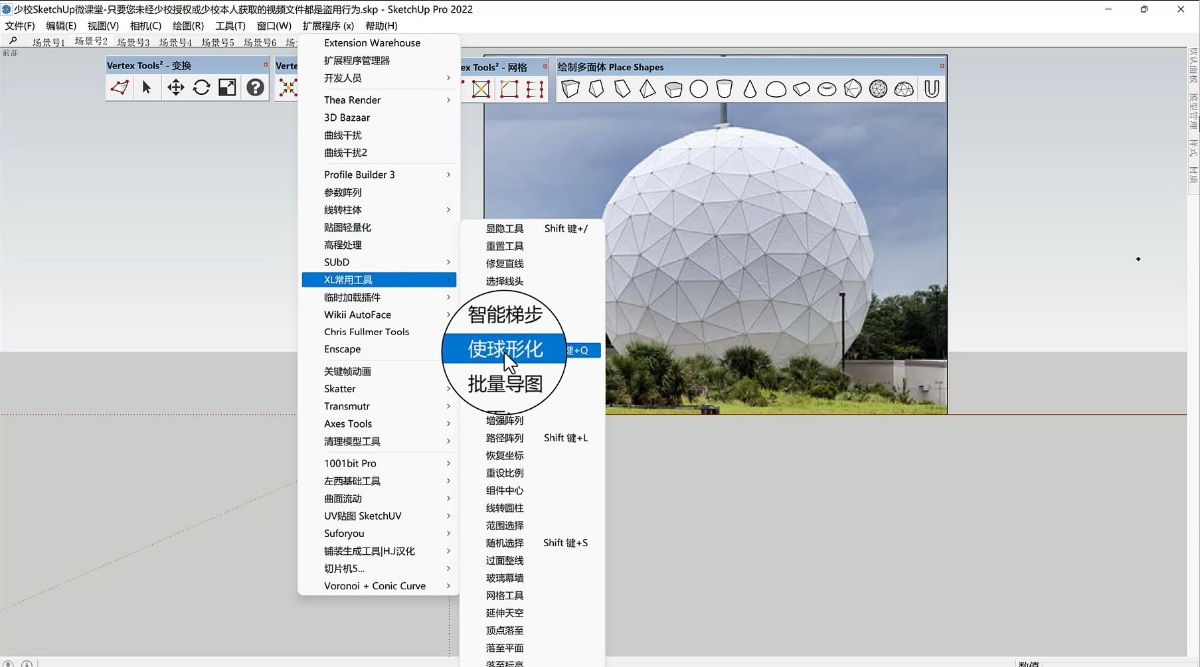This screenshot has height=667, width=1200.
Task: Close the Place Shapes toolbar
Action: pyautogui.click(x=942, y=67)
